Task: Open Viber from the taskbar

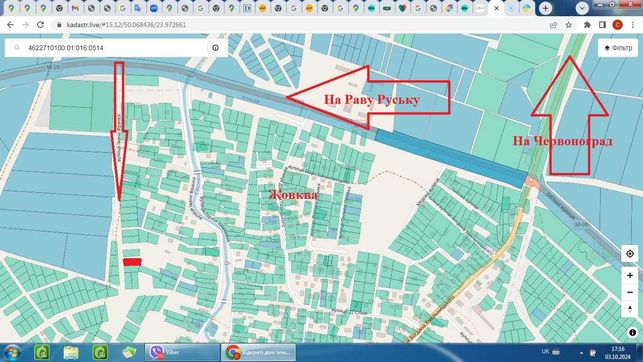Action: coord(182,352)
